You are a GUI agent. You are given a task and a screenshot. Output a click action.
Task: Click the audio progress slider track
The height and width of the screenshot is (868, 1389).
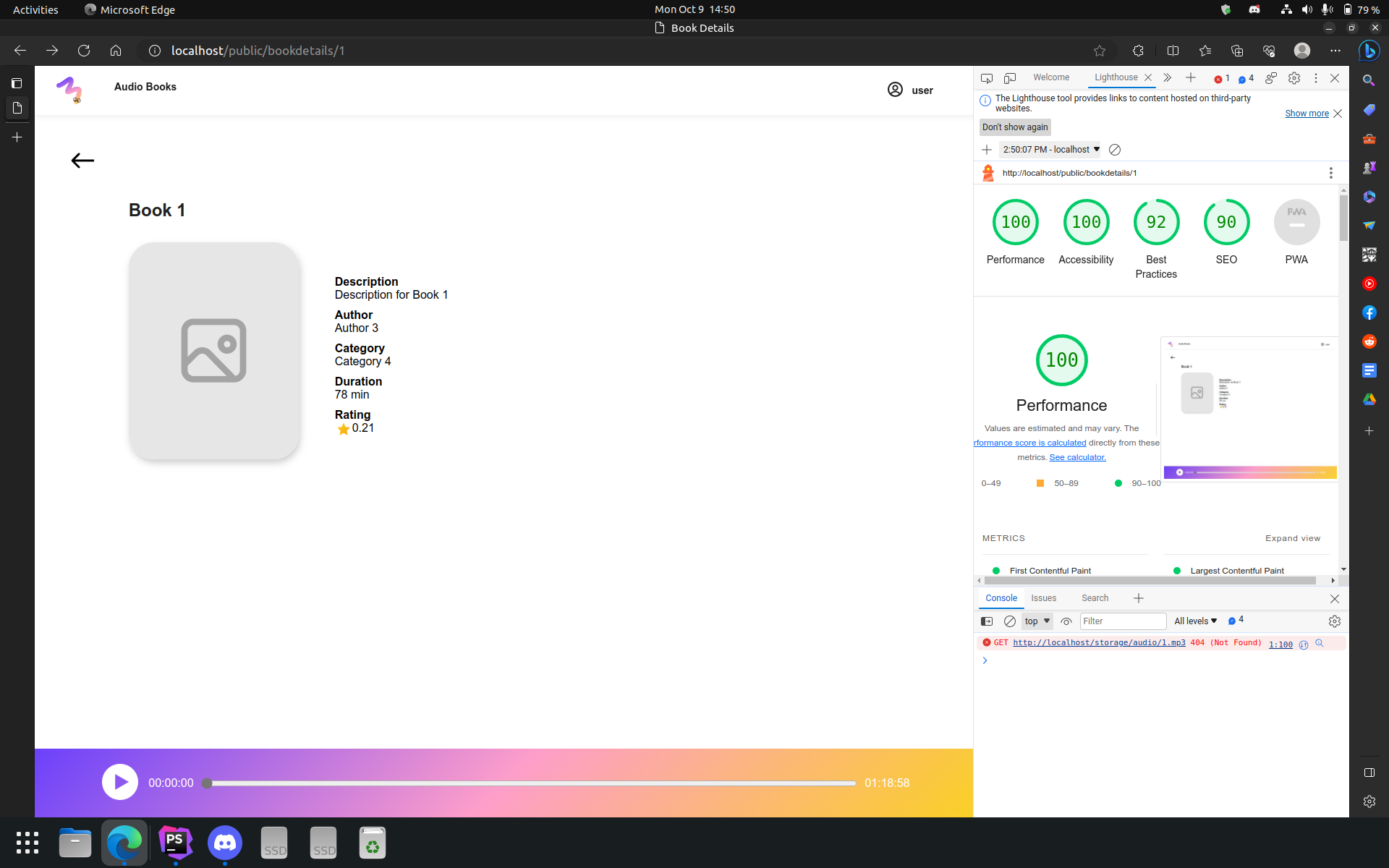(x=532, y=783)
